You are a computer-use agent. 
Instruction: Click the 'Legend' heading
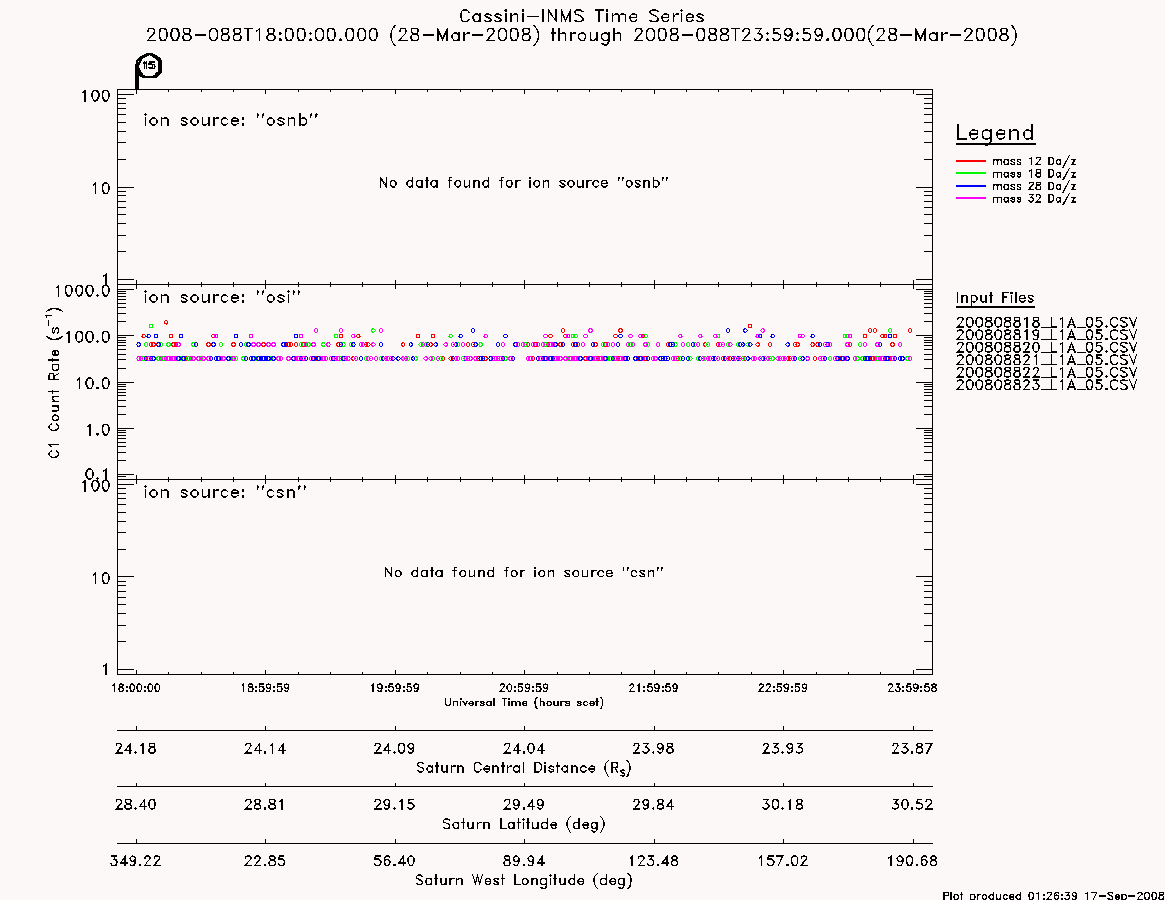pyautogui.click(x=995, y=134)
